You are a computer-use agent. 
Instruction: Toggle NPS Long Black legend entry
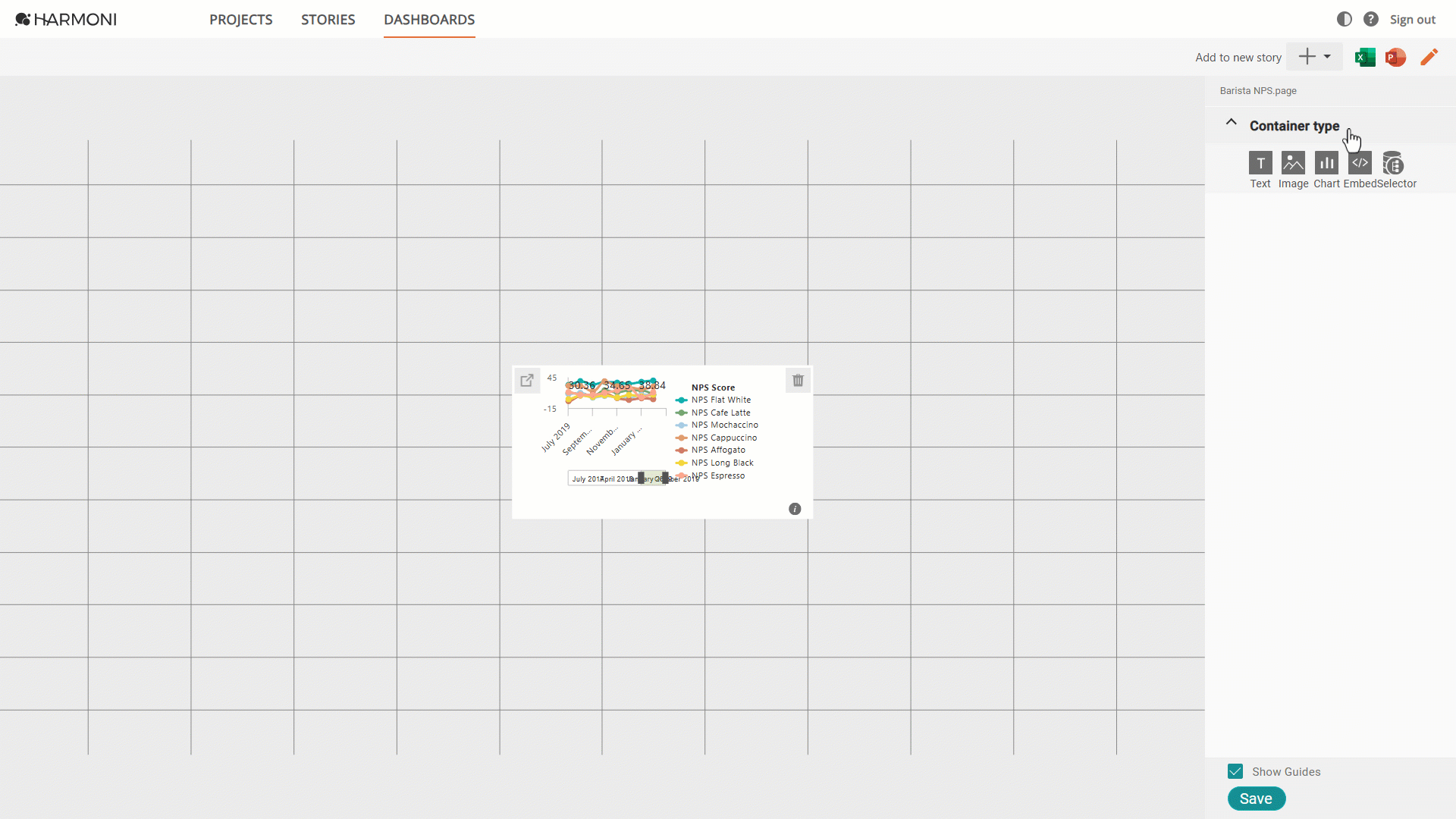714,463
